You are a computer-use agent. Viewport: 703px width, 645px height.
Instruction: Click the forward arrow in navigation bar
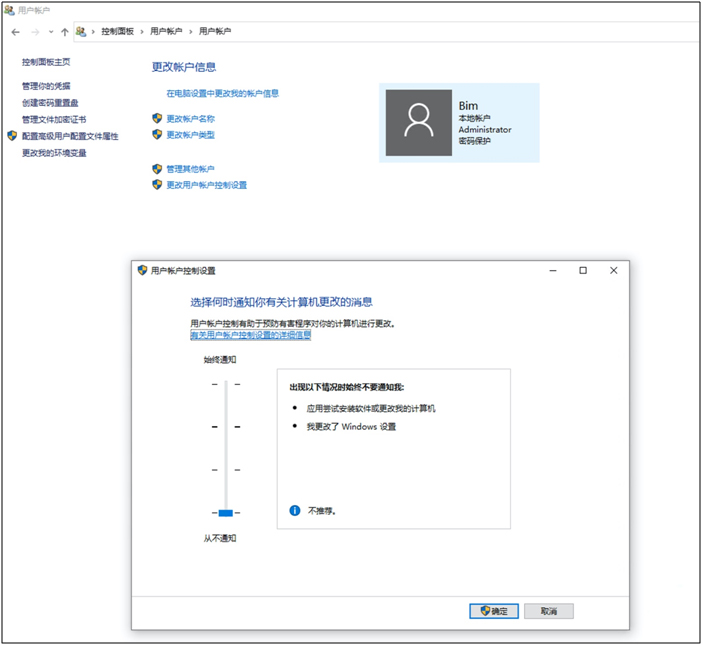35,32
